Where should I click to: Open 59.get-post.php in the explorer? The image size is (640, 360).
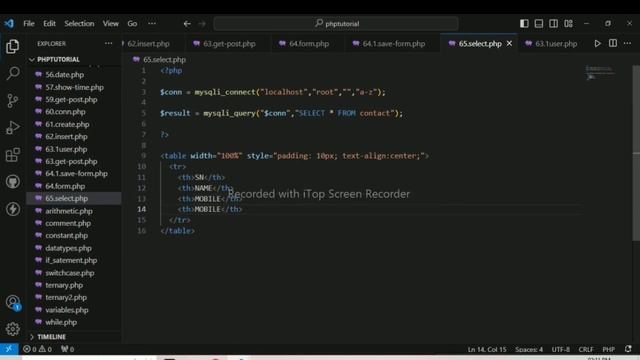tap(71, 100)
